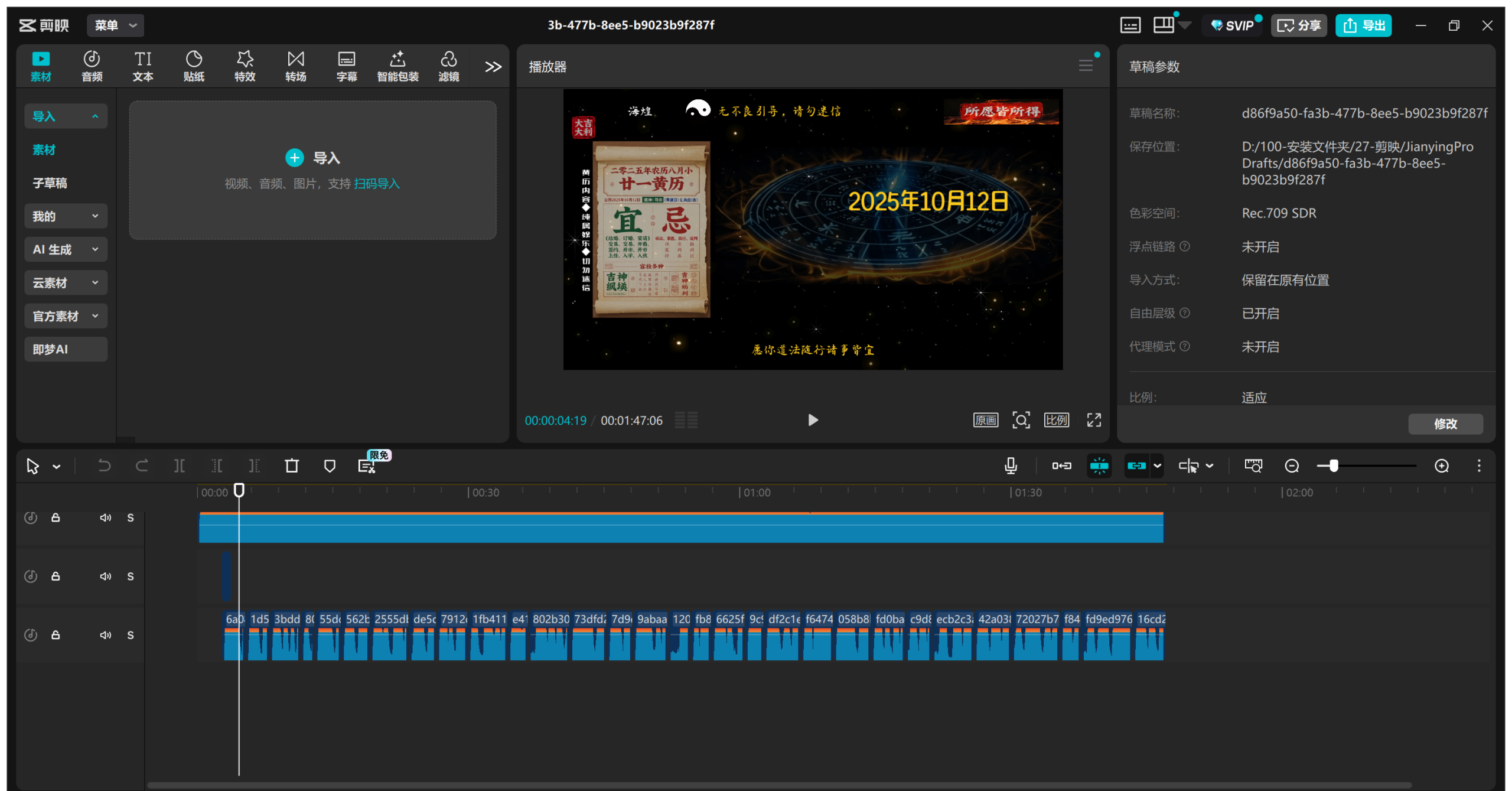The height and width of the screenshot is (791, 1512).
Task: Click the split clip tool icon
Action: coord(179,466)
